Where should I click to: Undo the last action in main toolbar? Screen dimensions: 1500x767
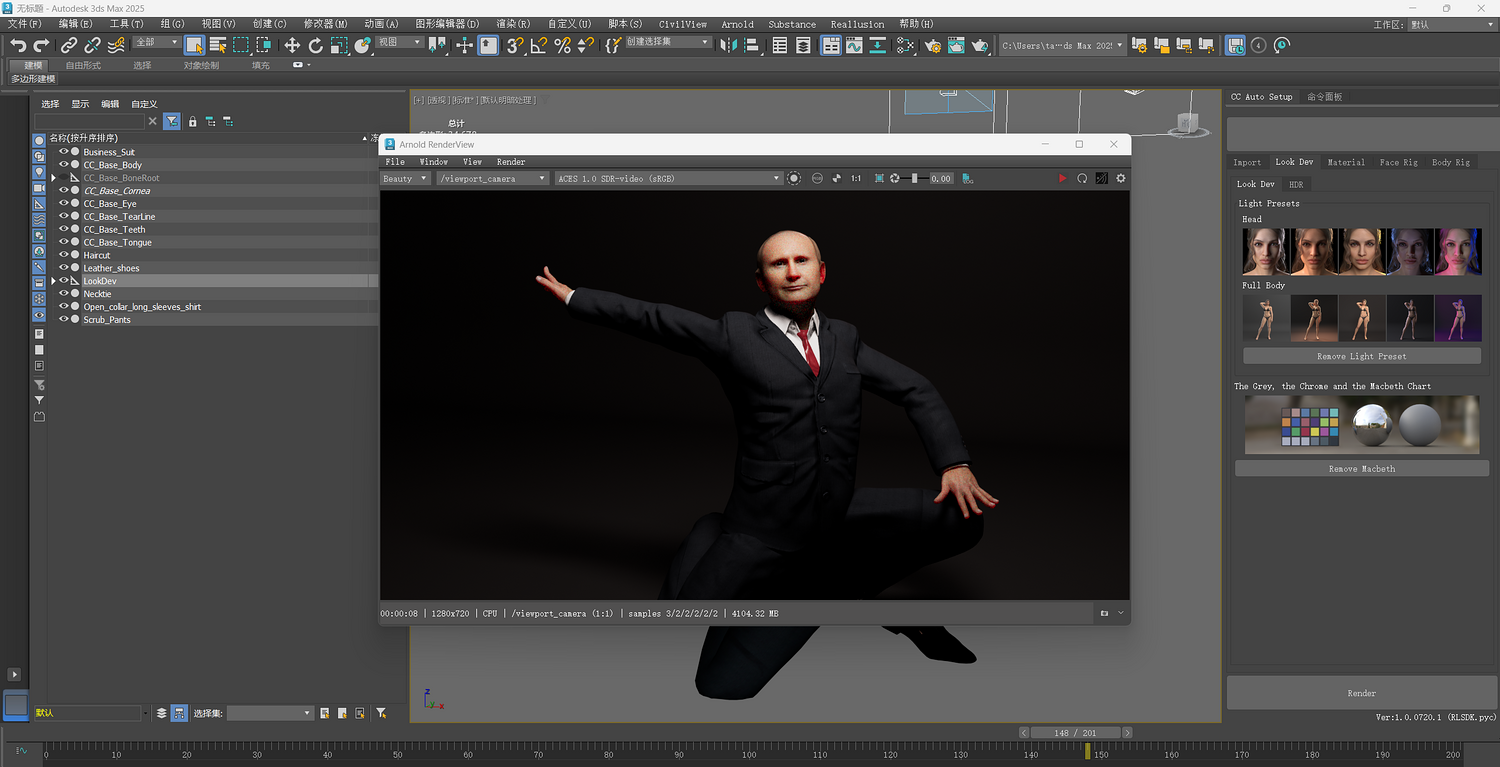pyautogui.click(x=18, y=45)
